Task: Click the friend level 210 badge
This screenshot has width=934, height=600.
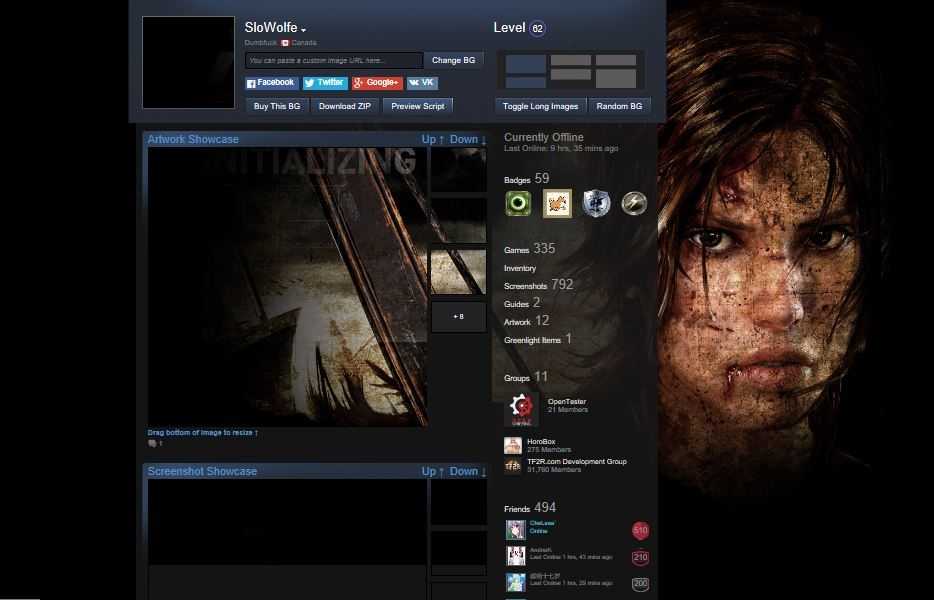Action: click(x=640, y=558)
